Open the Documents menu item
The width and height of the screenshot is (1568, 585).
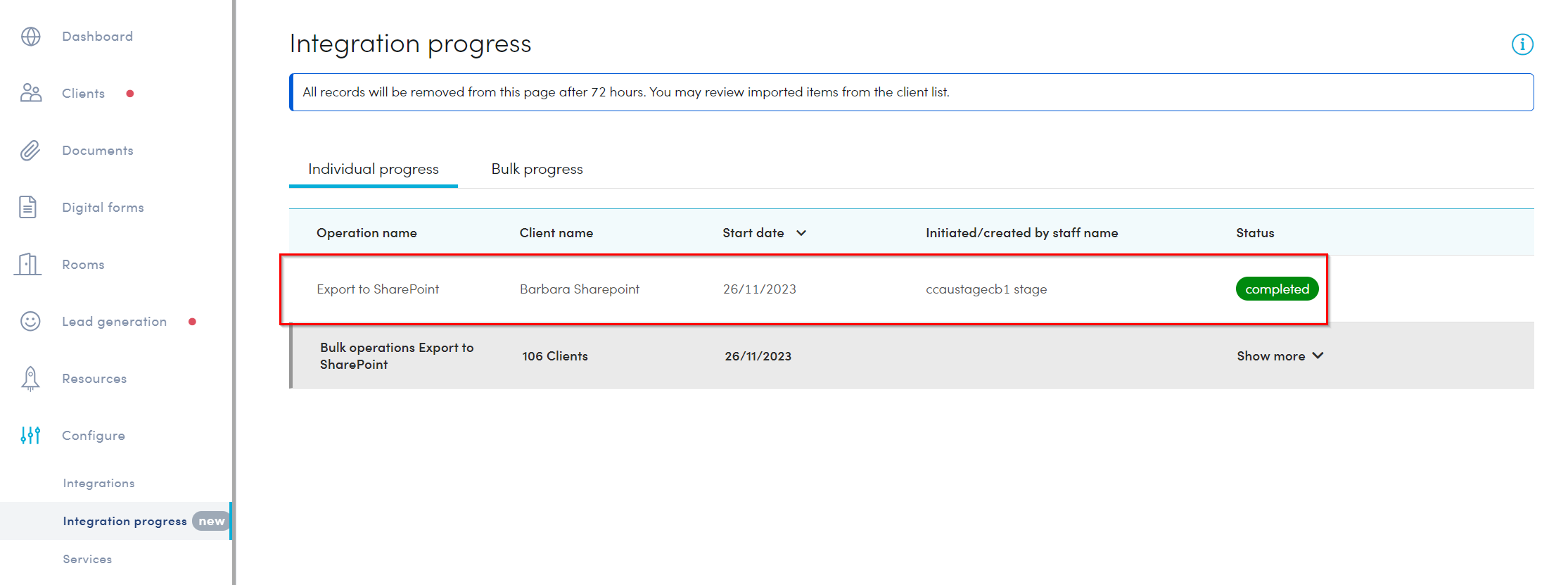(x=97, y=150)
